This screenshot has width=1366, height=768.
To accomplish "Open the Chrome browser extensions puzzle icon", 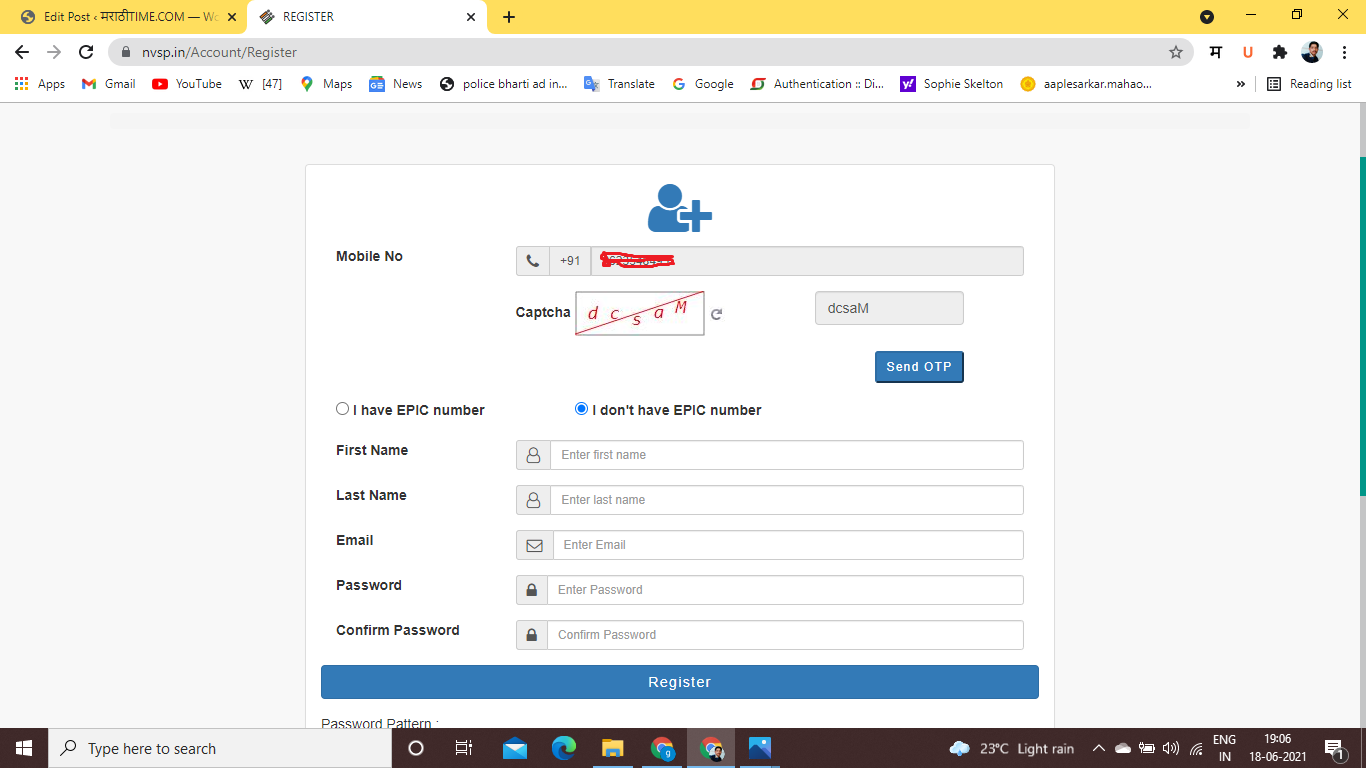I will tap(1279, 52).
